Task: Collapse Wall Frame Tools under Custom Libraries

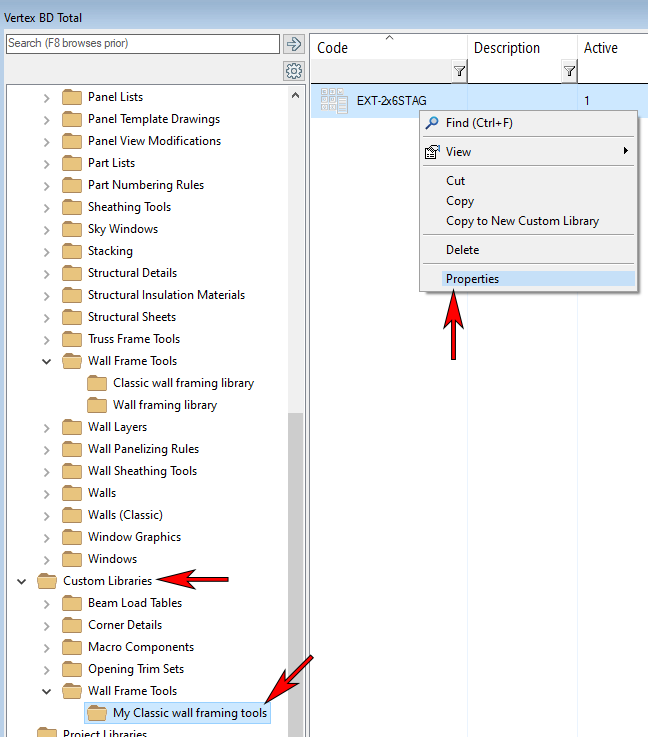Action: [x=47, y=691]
